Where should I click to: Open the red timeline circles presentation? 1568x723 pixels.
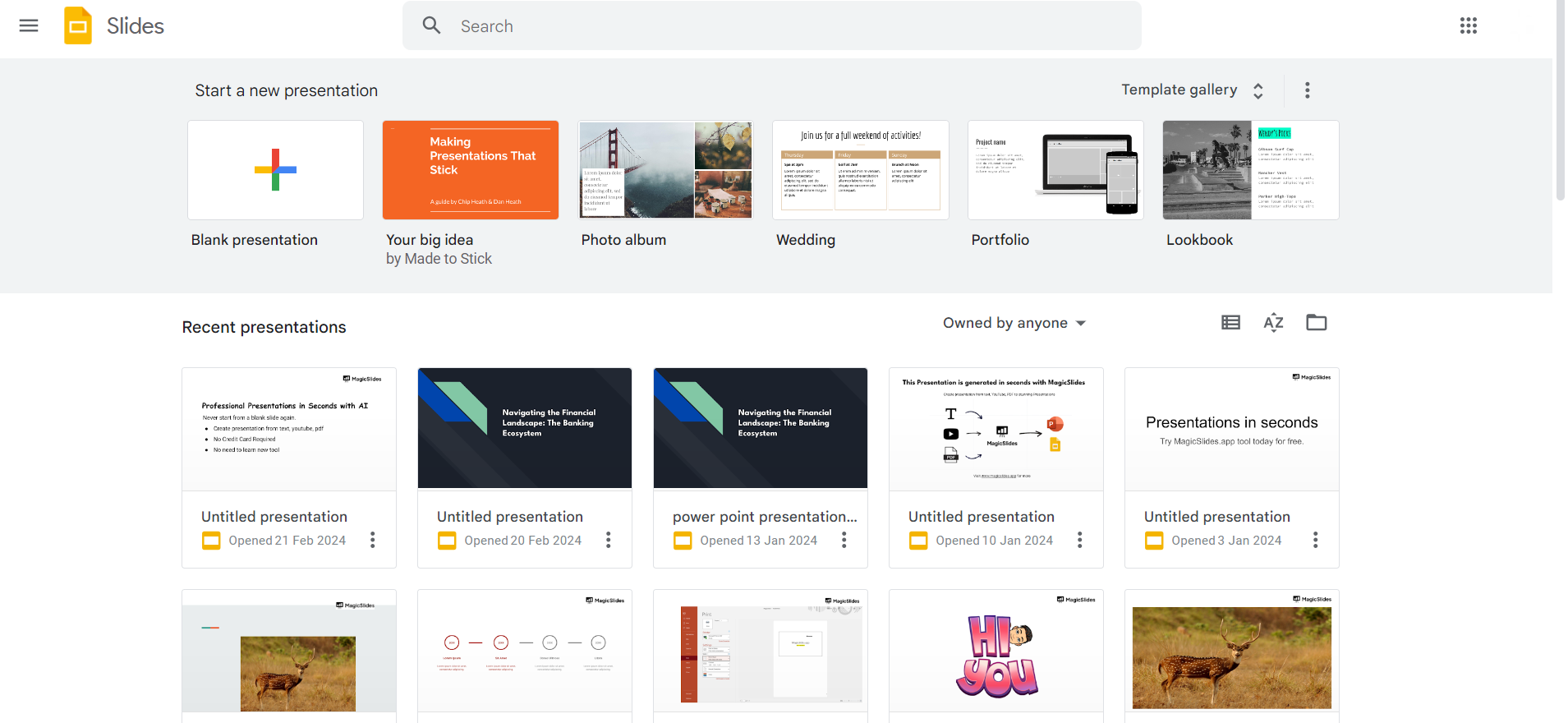[525, 652]
